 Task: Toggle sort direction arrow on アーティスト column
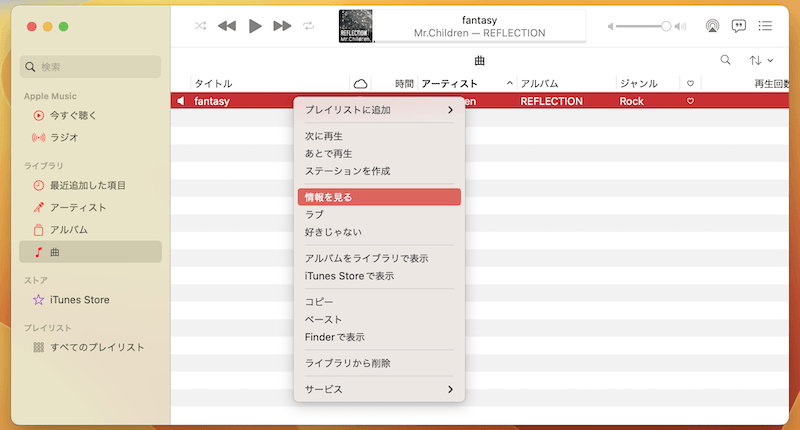[509, 83]
